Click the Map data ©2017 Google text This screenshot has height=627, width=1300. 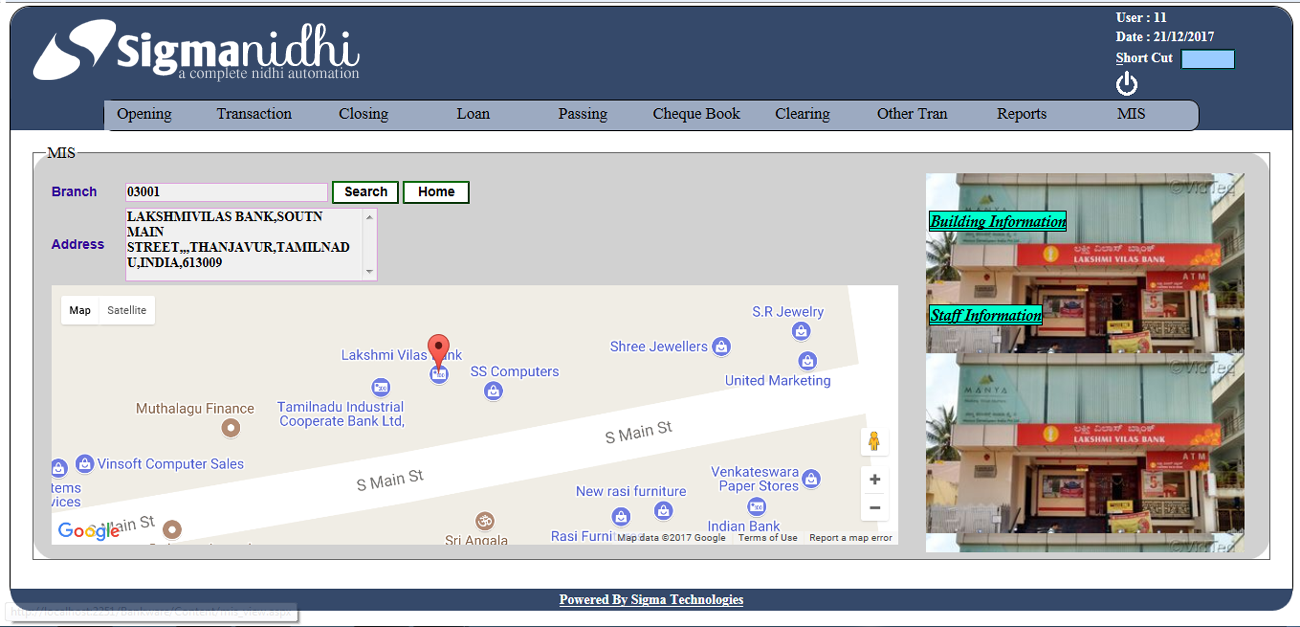point(672,538)
